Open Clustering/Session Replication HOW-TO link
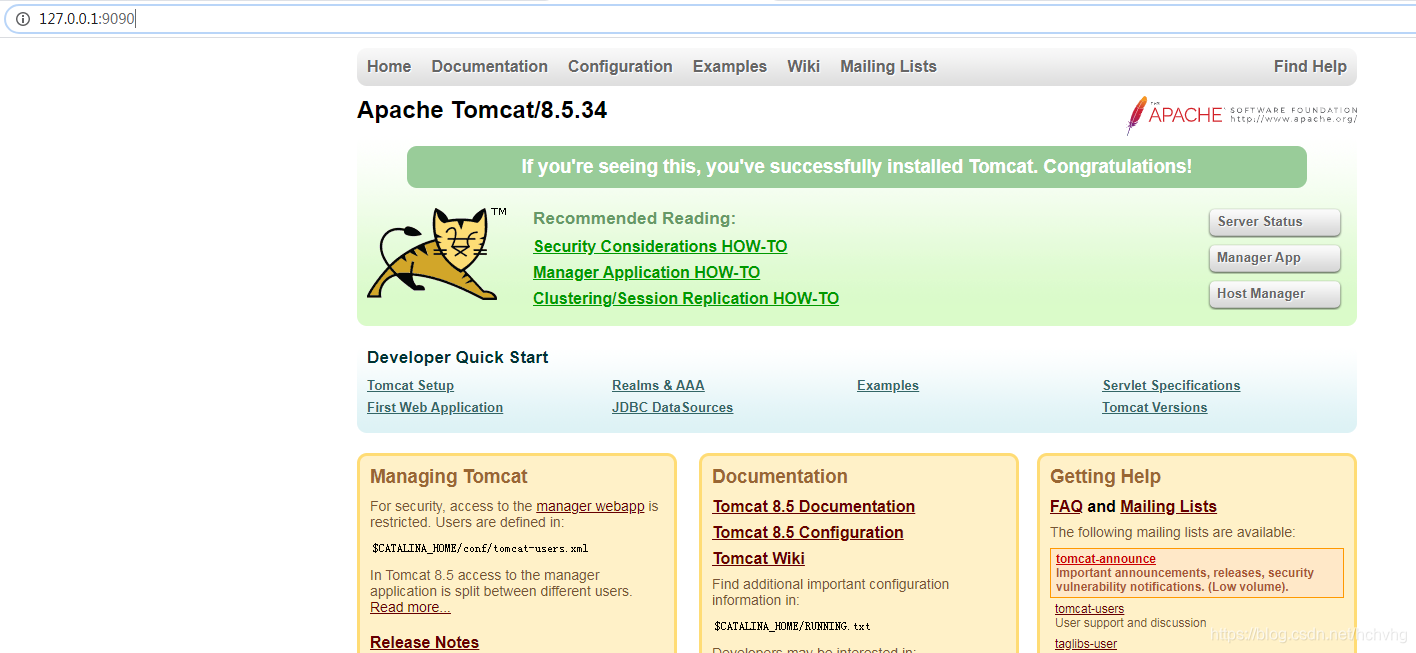This screenshot has height=653, width=1416. pos(686,298)
